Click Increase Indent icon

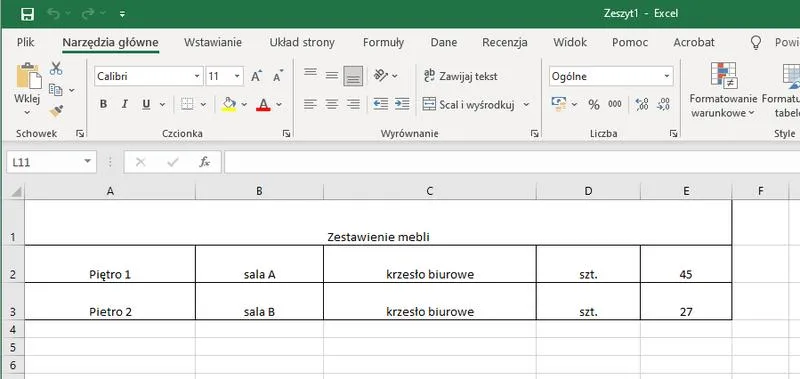402,105
